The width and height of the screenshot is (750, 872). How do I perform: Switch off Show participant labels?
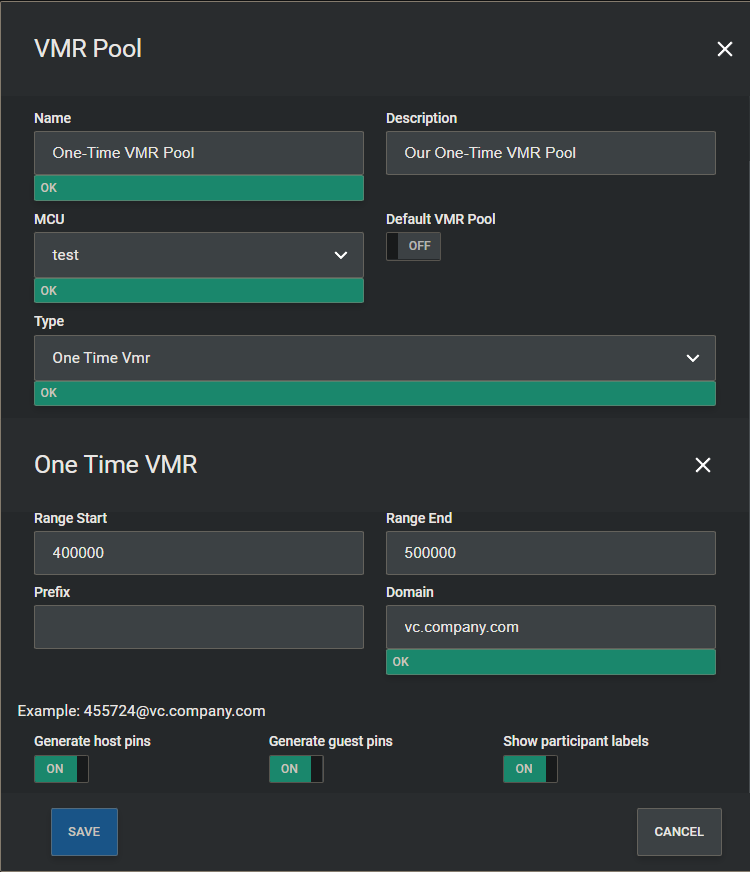(x=530, y=769)
